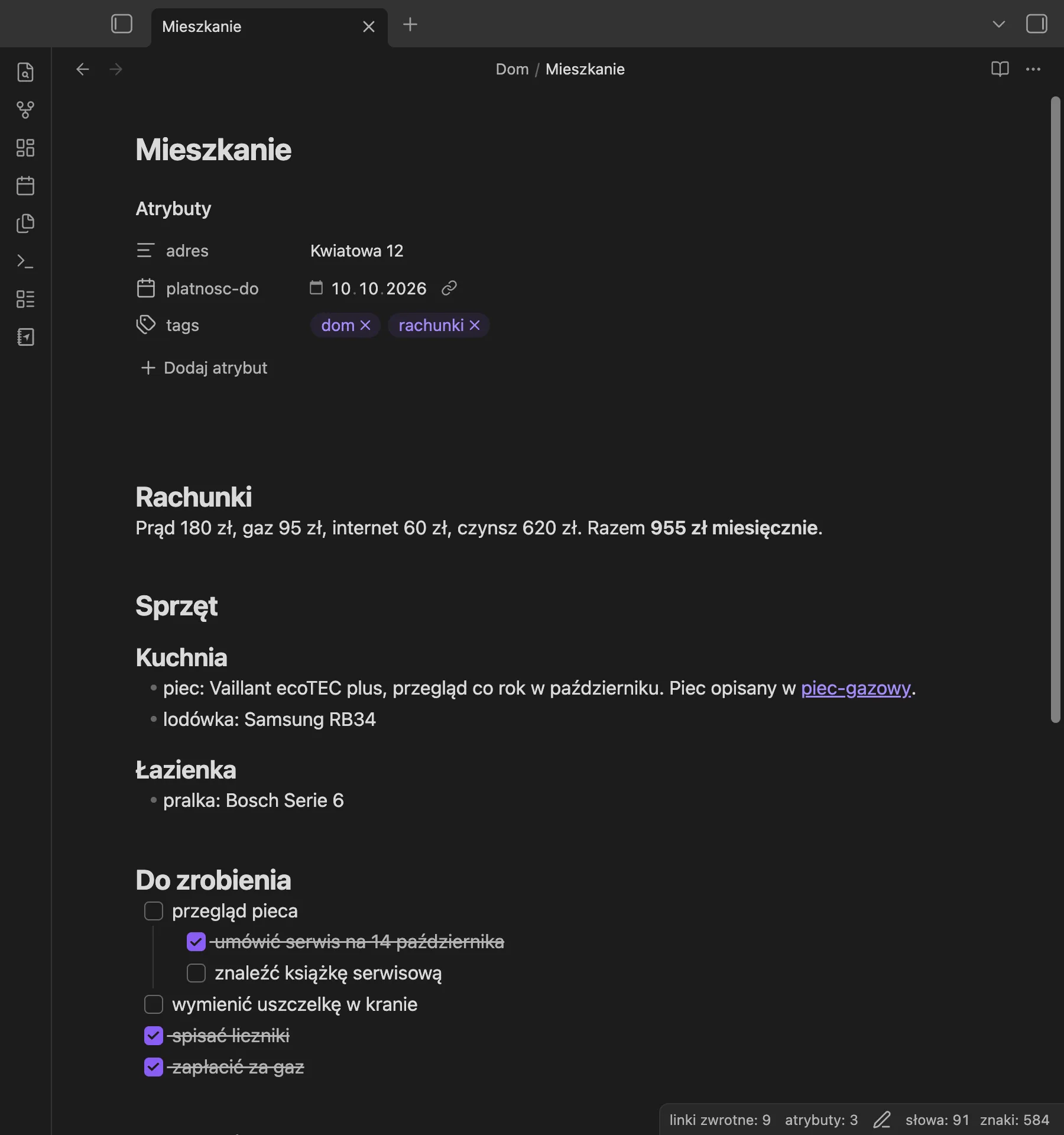Open notebook ribbon icon at bottom
This screenshot has width=1064, height=1135.
(25, 337)
